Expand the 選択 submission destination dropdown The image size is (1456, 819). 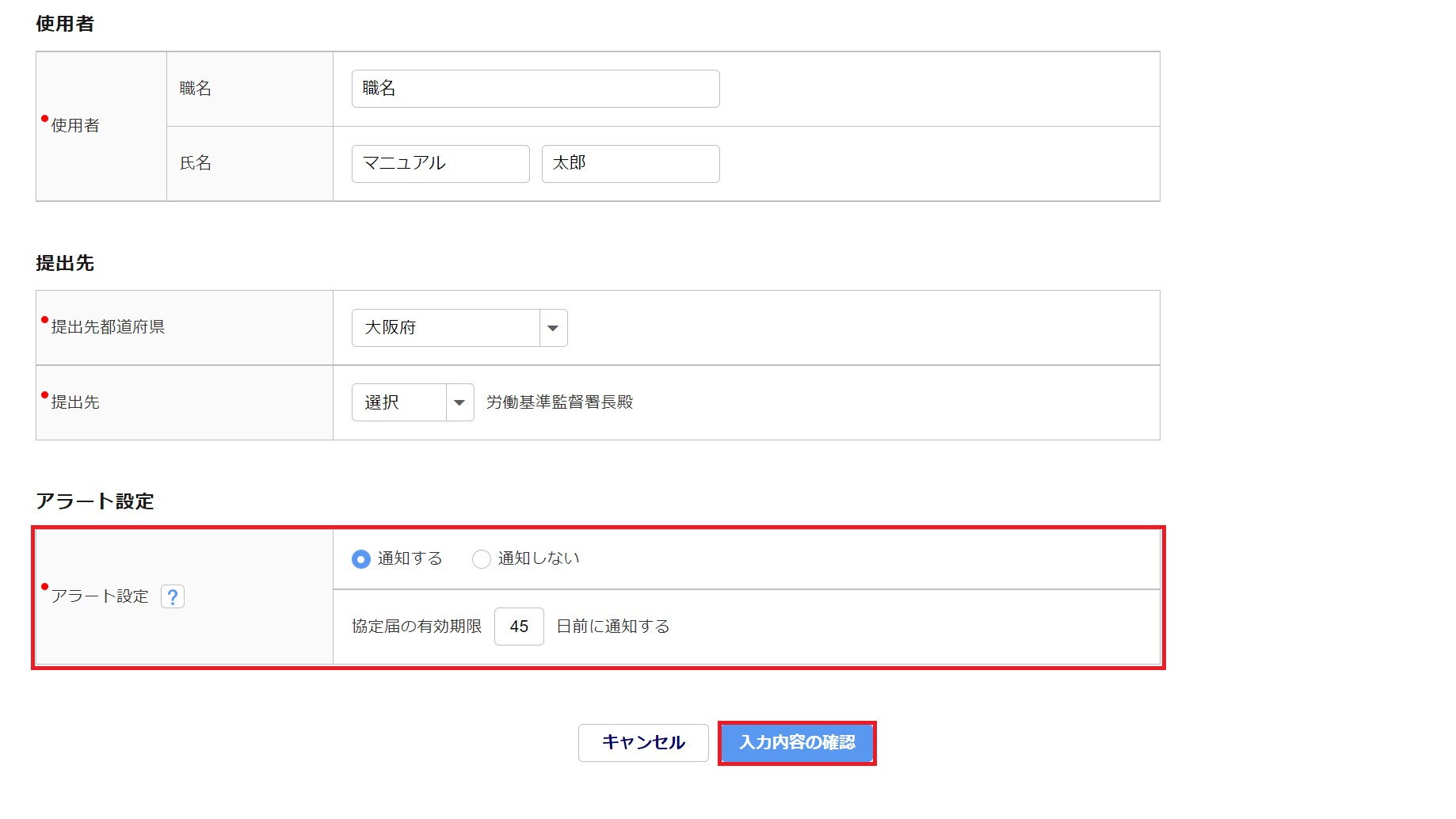tap(399, 402)
